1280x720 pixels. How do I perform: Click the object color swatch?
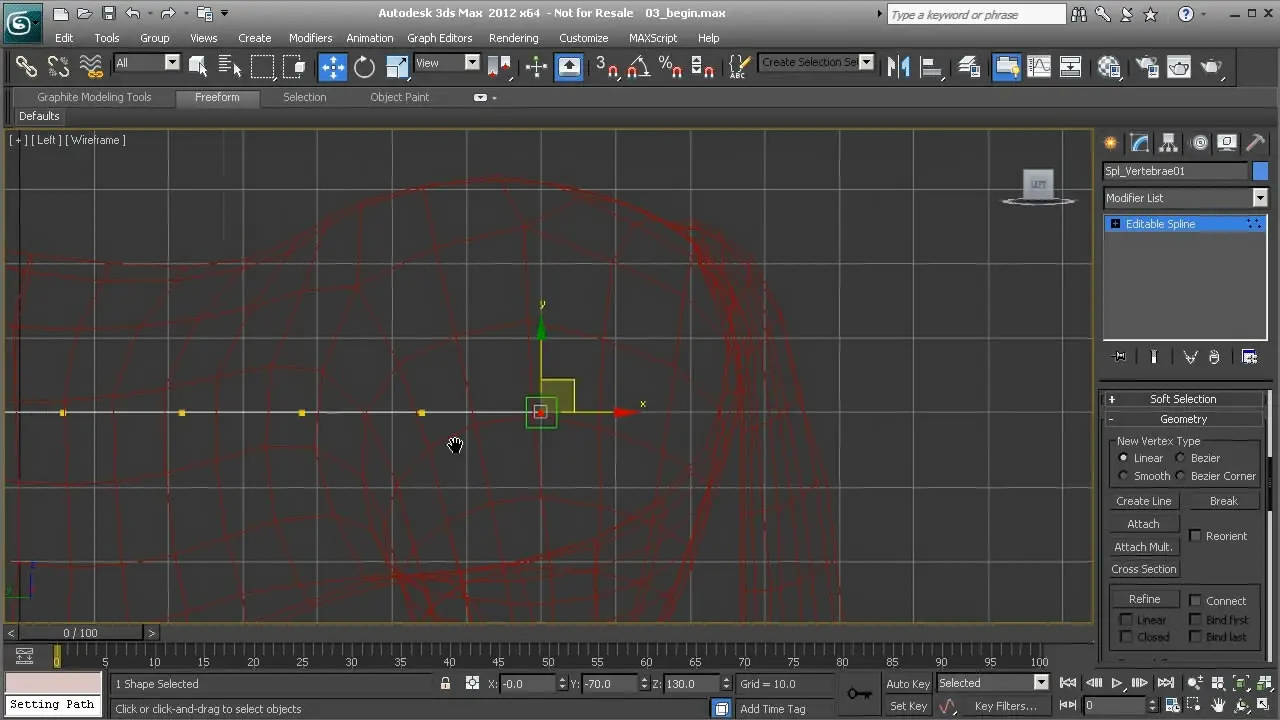point(1260,171)
